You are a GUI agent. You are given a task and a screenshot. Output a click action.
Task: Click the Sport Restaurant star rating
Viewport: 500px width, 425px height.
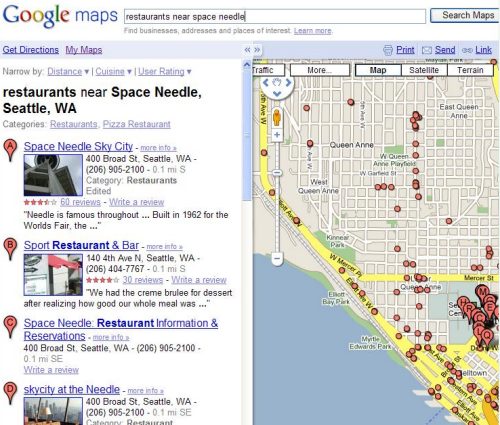[x=103, y=280]
